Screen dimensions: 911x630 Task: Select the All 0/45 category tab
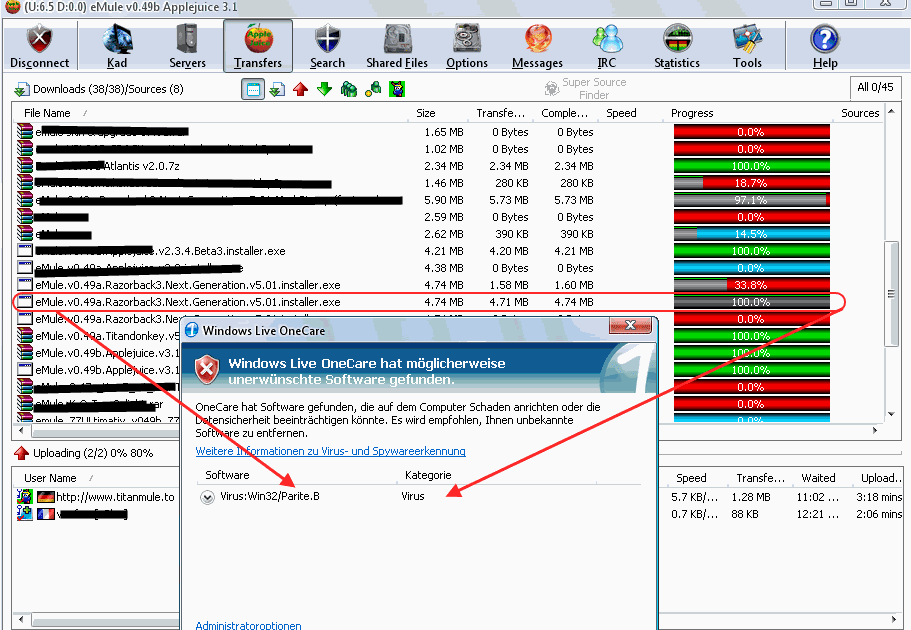point(875,88)
